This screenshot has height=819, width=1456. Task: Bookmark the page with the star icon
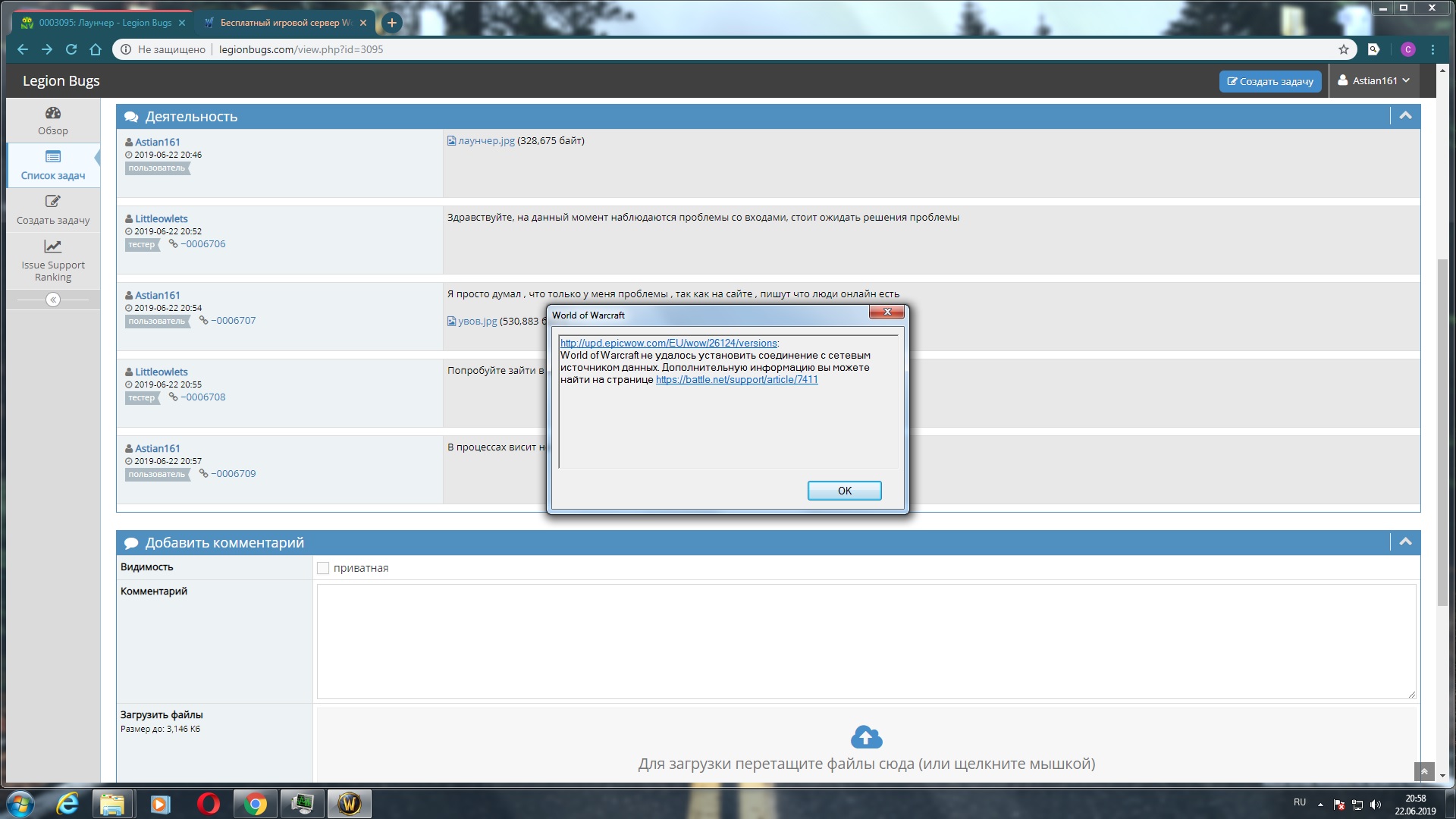coord(1344,49)
